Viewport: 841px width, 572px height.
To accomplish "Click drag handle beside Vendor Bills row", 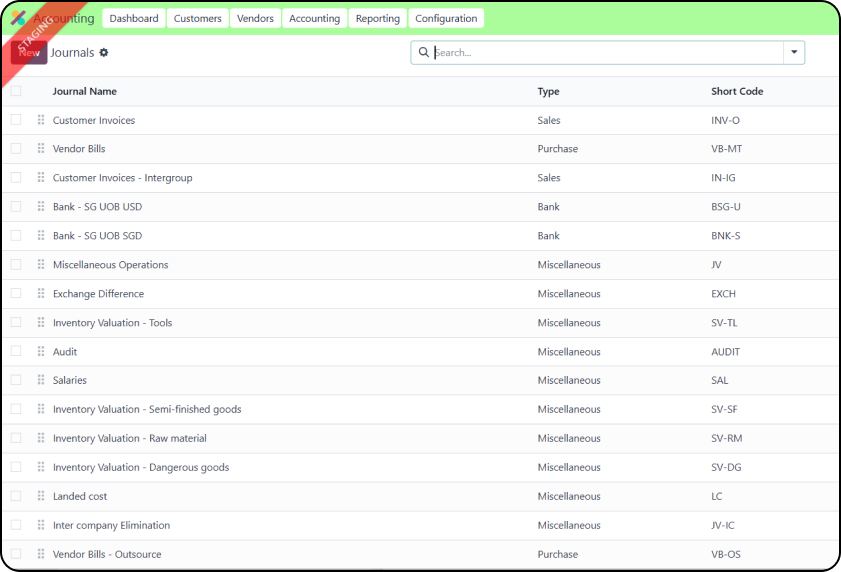I will (41, 149).
